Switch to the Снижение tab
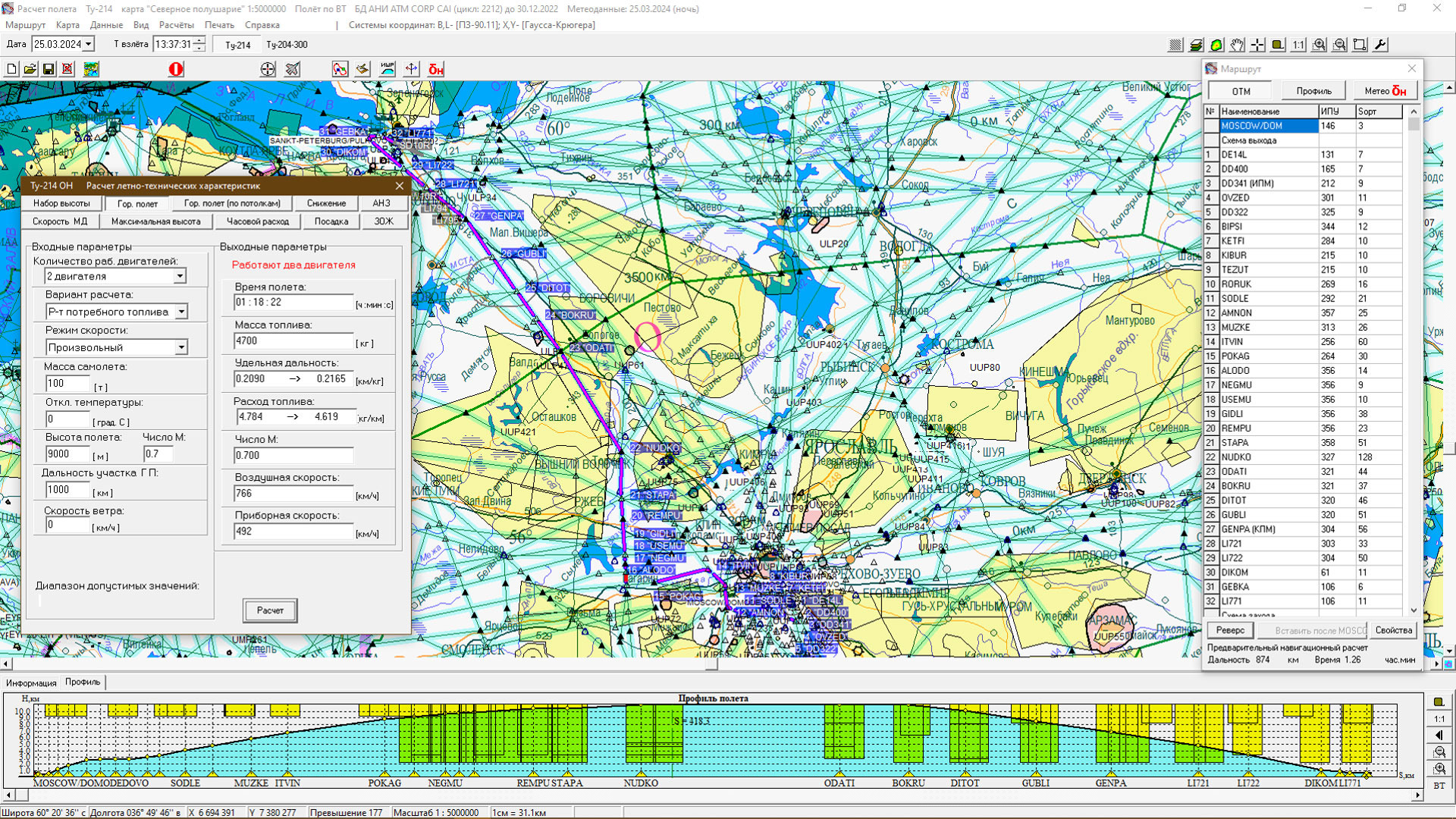1456x819 pixels. 326,203
